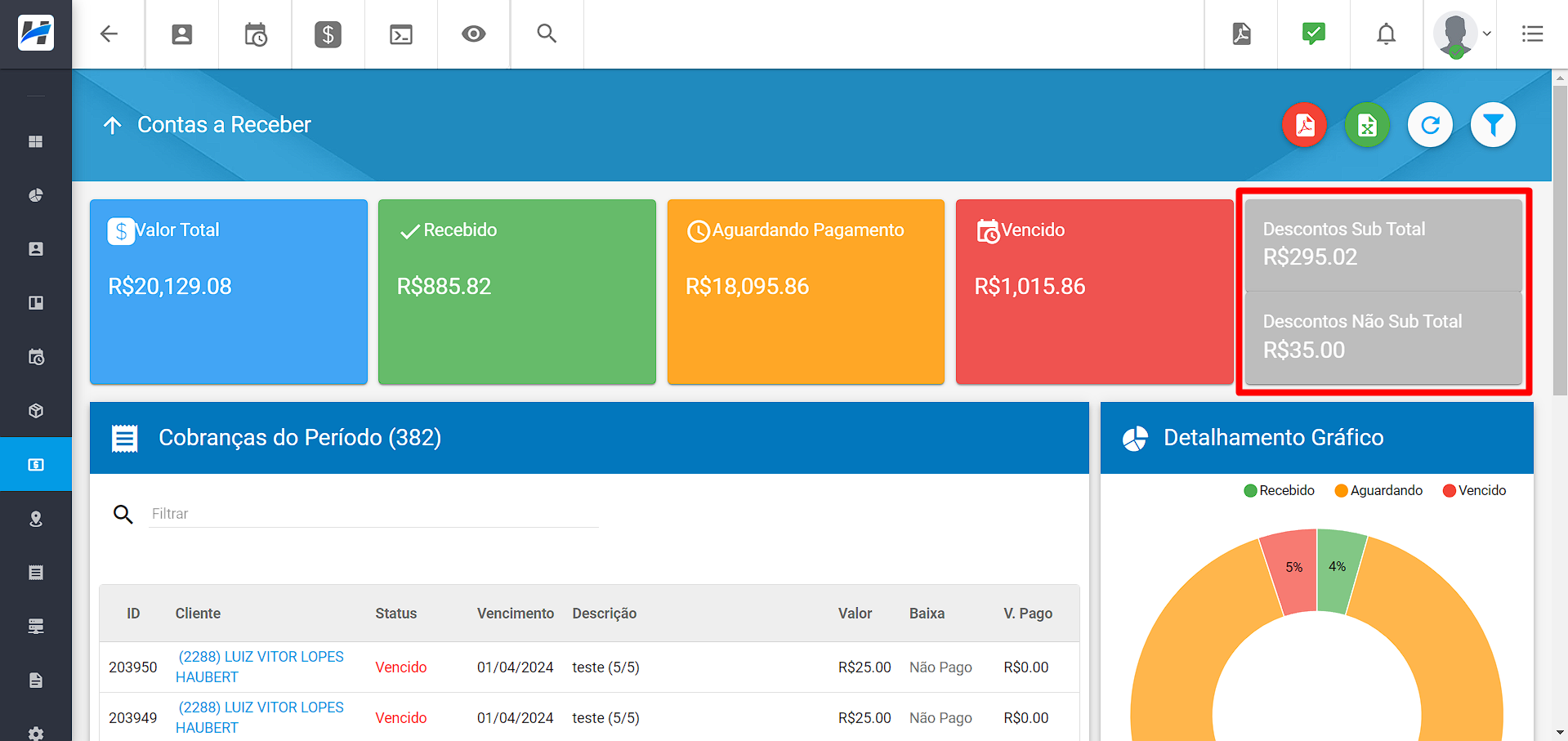The image size is (1568, 741).
Task: Click the magnifier icon beside Filtrar
Action: [x=123, y=514]
